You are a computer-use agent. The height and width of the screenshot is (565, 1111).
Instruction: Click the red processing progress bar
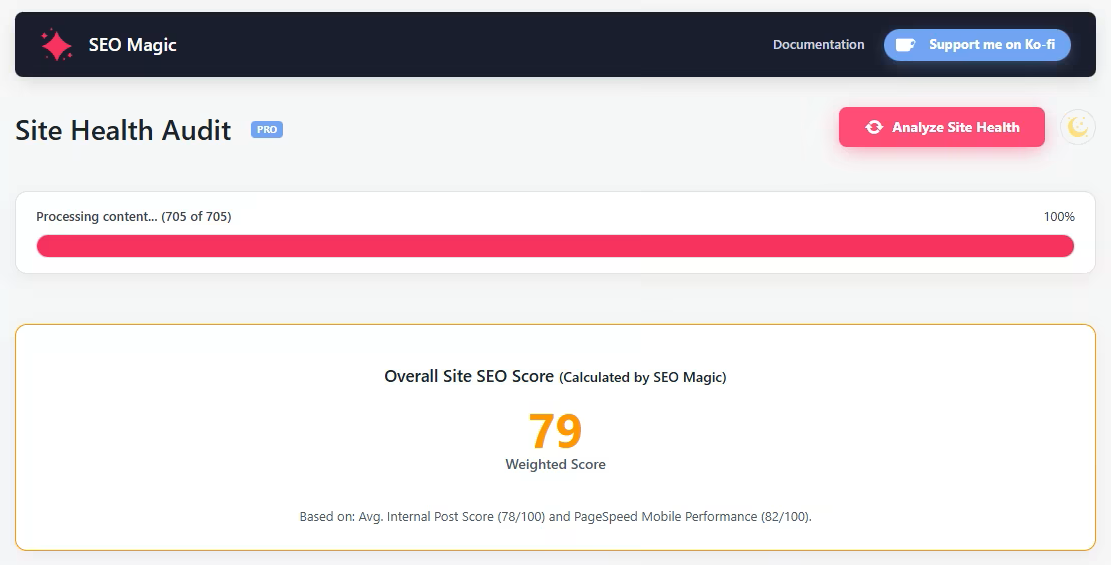(555, 246)
